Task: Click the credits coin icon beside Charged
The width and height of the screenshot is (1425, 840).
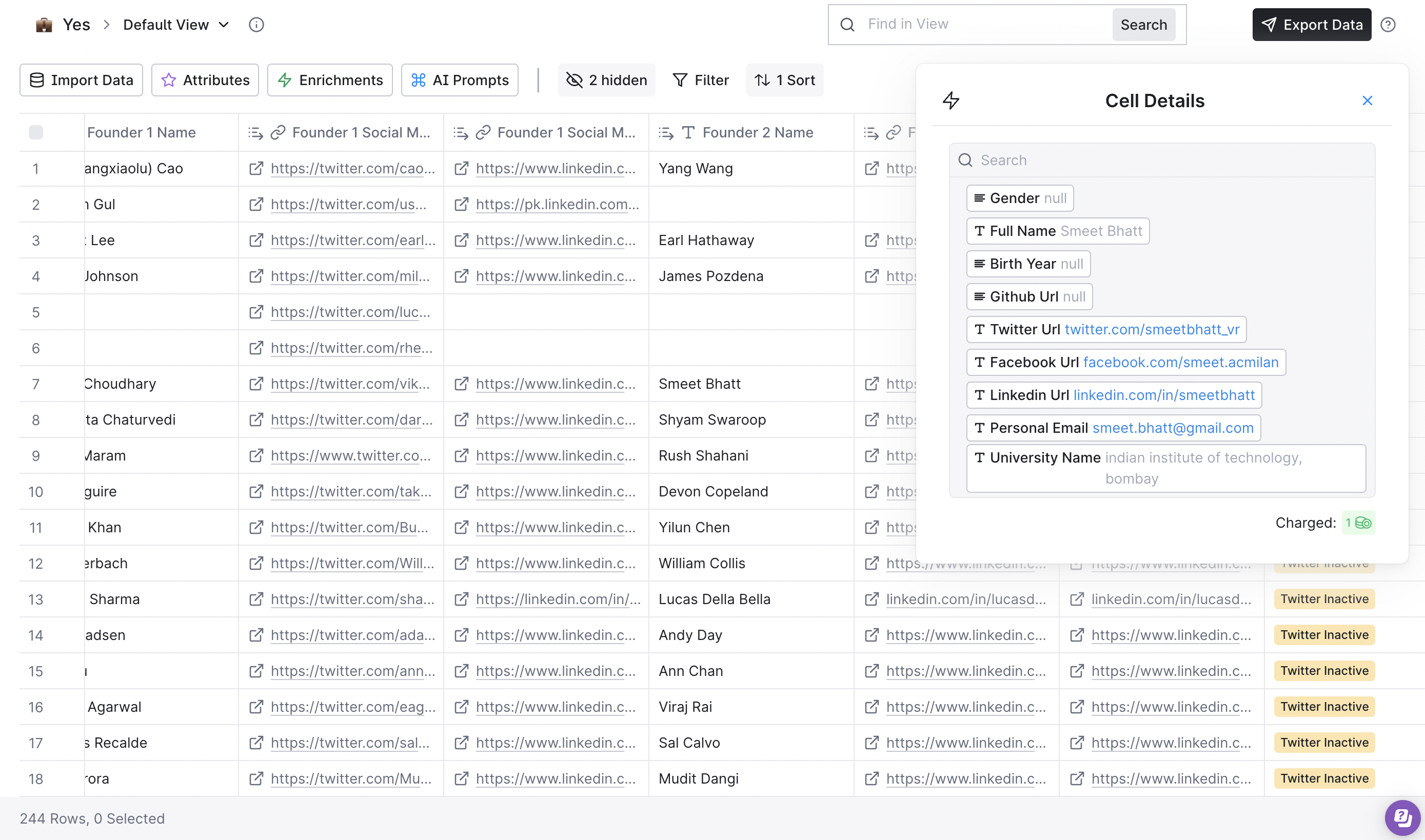Action: [x=1363, y=523]
